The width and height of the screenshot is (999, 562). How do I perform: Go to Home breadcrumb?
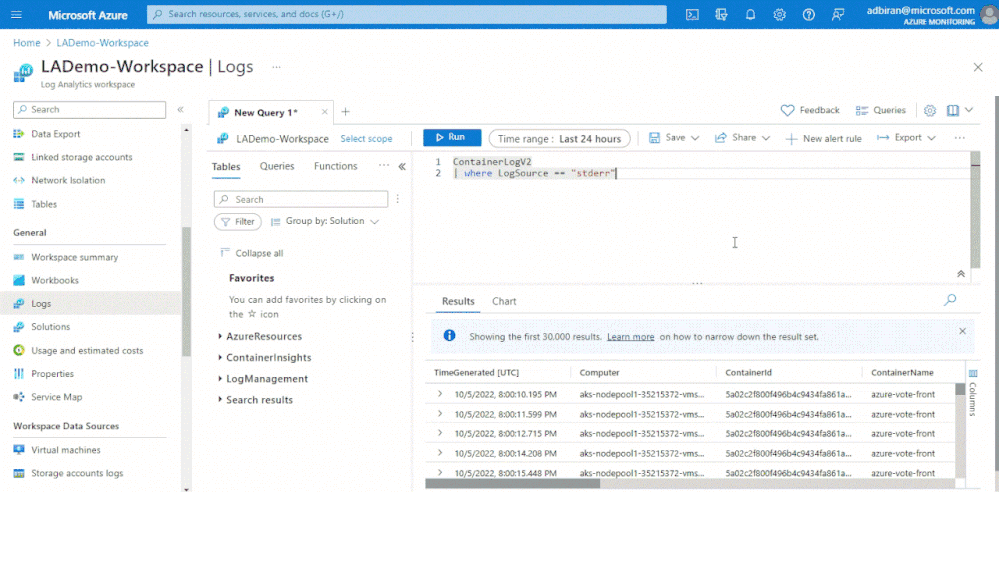pyautogui.click(x=27, y=43)
